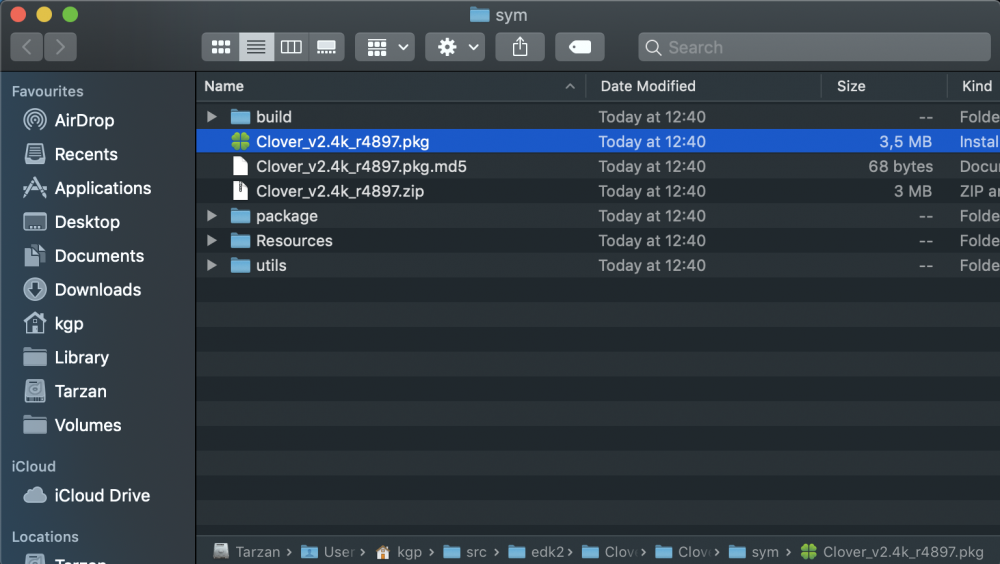Focus the Search field

coord(814,47)
